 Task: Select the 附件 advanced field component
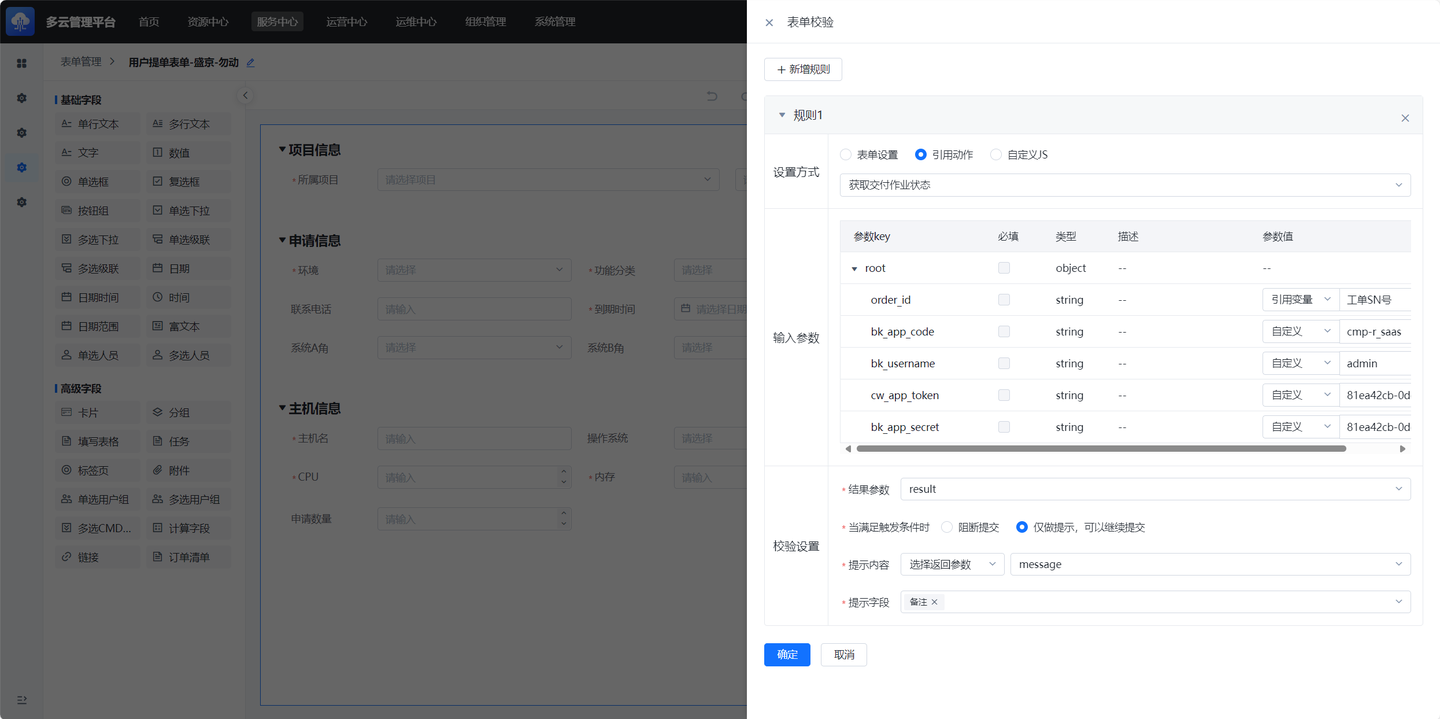(x=188, y=471)
